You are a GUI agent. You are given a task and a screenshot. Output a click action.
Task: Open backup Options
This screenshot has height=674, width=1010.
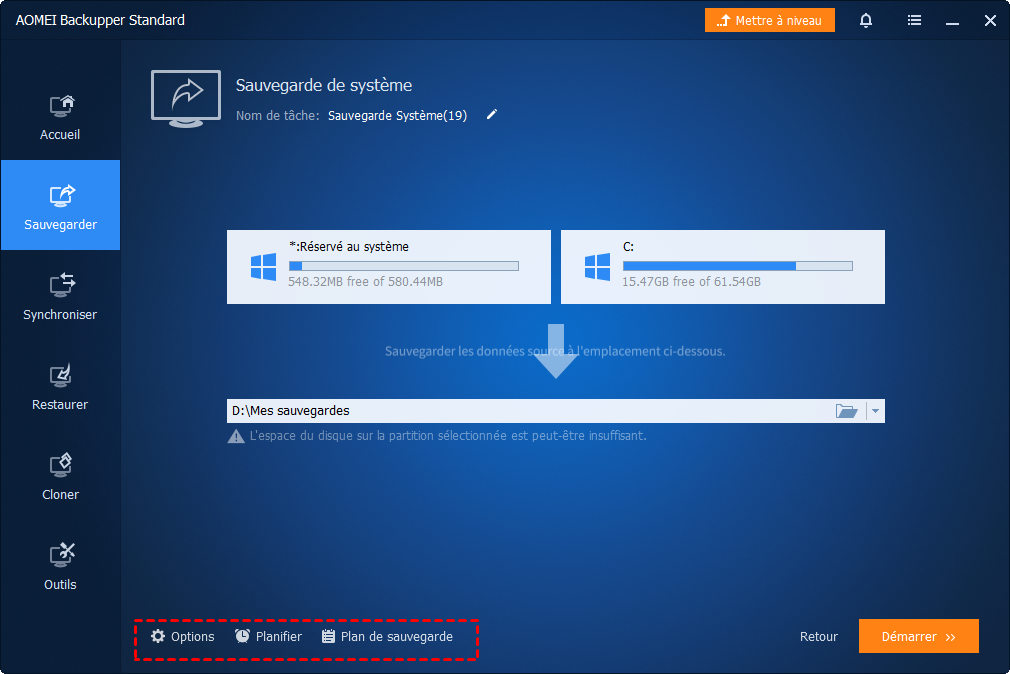coord(182,637)
